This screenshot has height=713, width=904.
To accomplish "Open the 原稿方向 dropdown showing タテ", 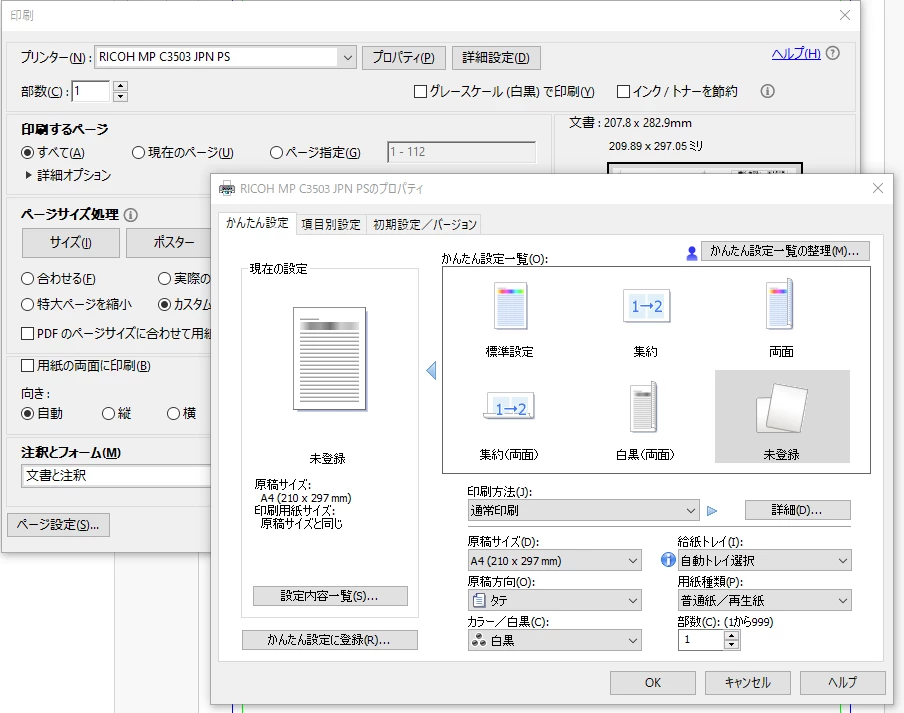I will click(x=554, y=601).
